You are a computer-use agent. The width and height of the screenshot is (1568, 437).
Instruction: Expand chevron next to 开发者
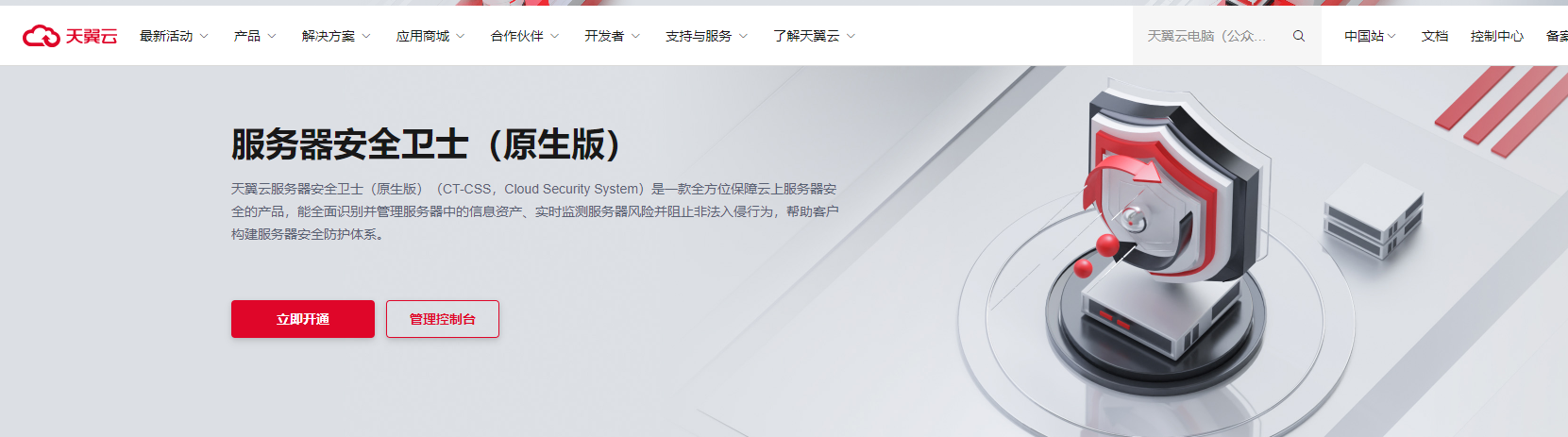pyautogui.click(x=636, y=36)
